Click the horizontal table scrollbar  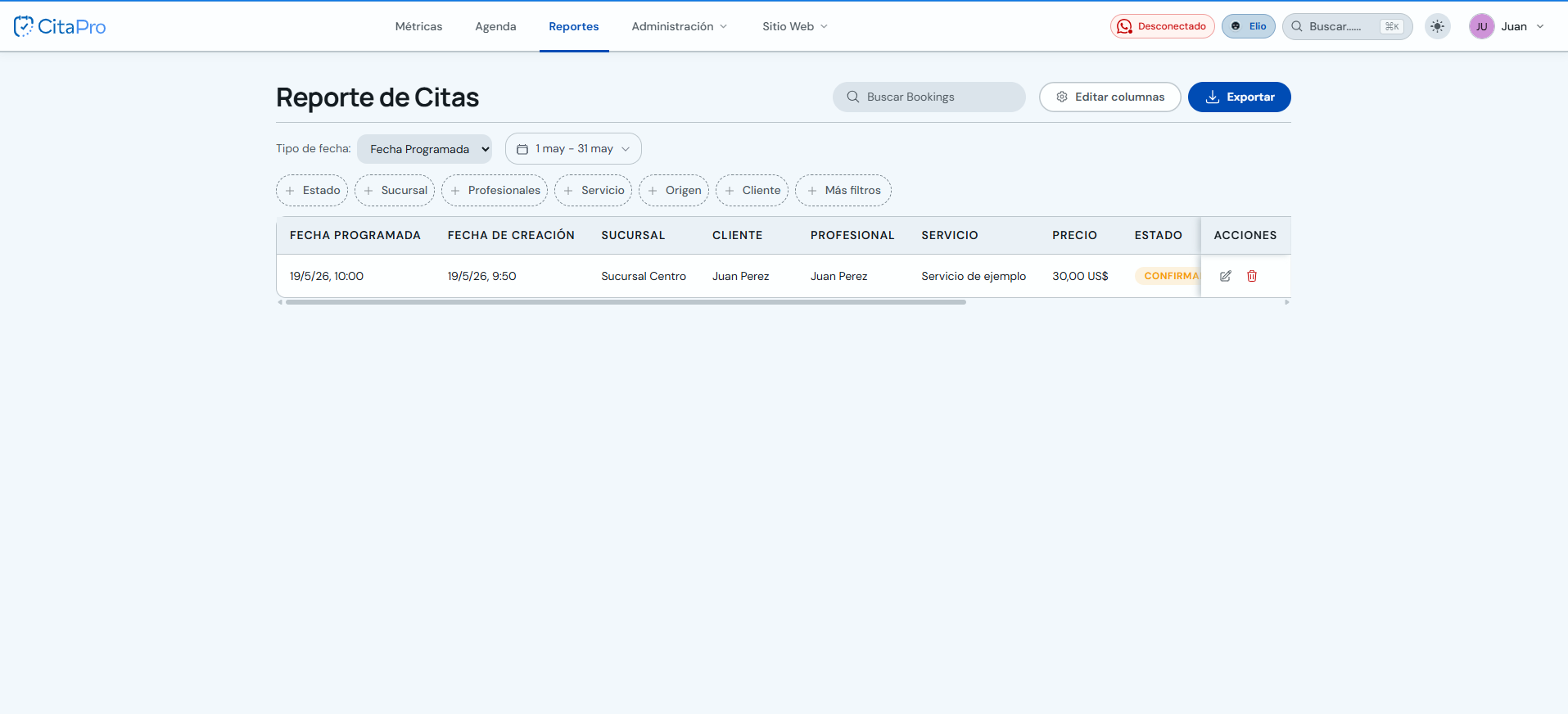[626, 302]
